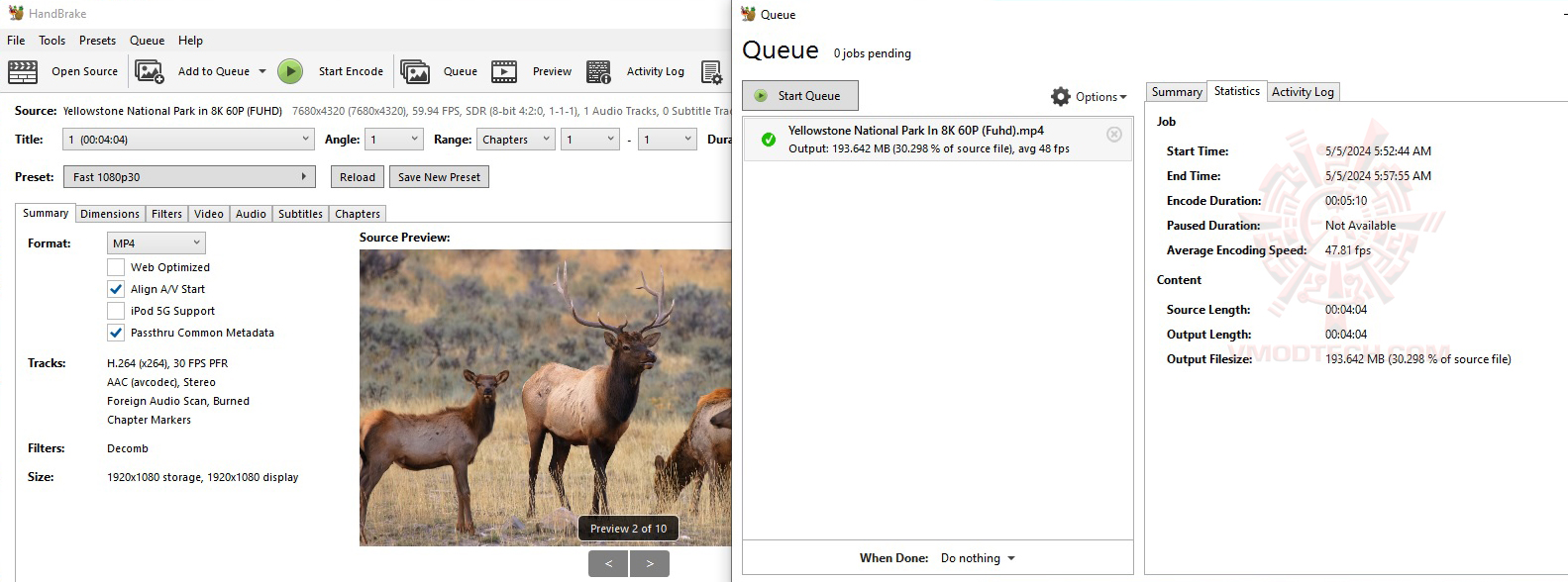Select the Fast 1080p30 preset field

189,177
